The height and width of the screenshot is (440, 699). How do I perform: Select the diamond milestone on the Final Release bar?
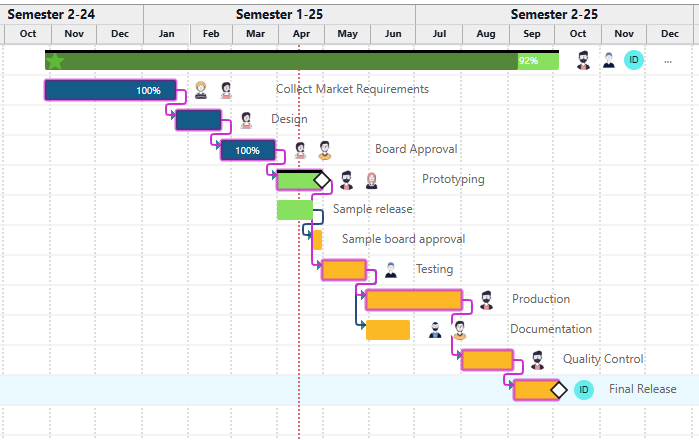click(x=558, y=390)
